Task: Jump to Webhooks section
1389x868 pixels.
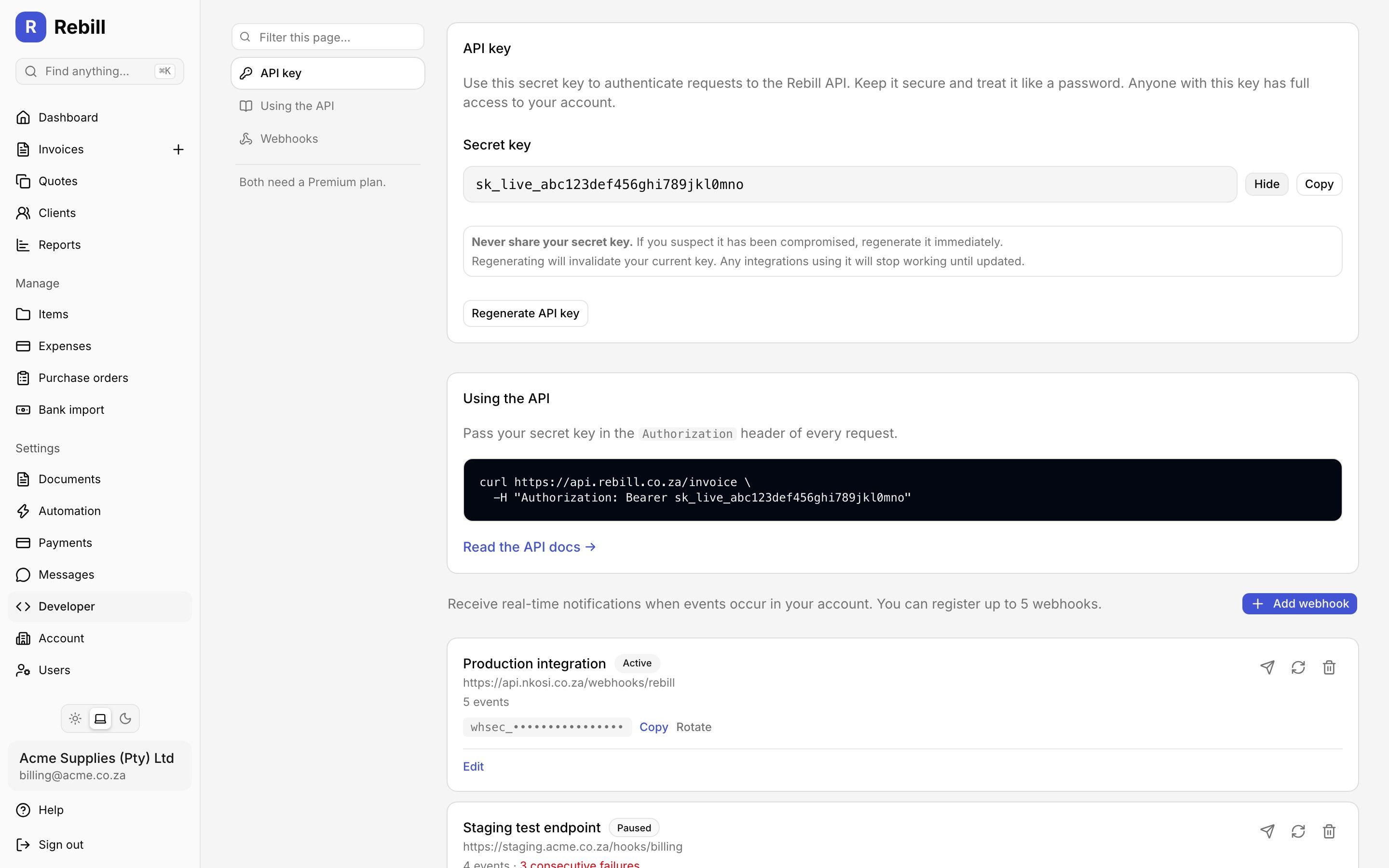Action: click(x=328, y=139)
